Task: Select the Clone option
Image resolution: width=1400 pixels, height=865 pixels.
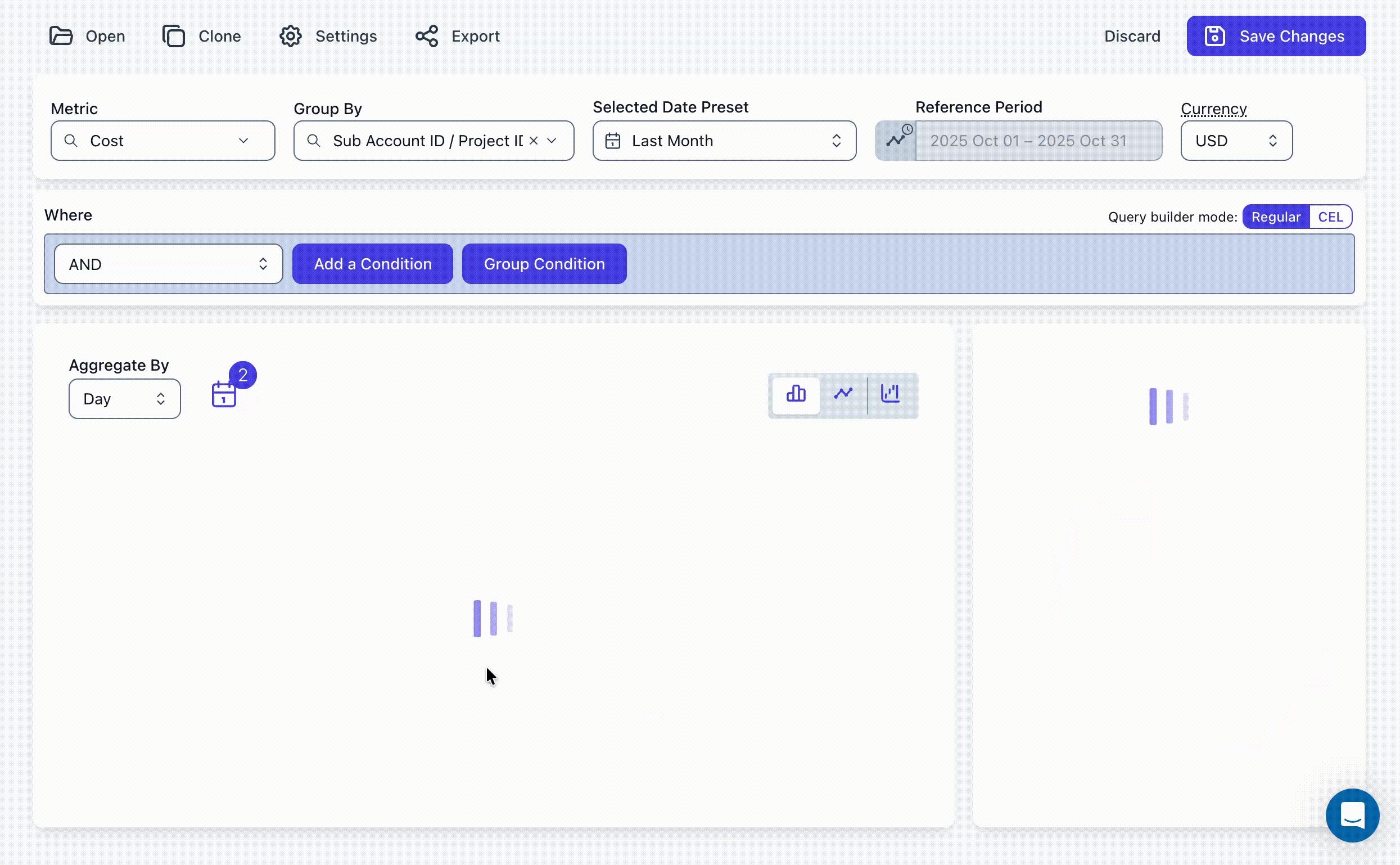Action: point(201,35)
